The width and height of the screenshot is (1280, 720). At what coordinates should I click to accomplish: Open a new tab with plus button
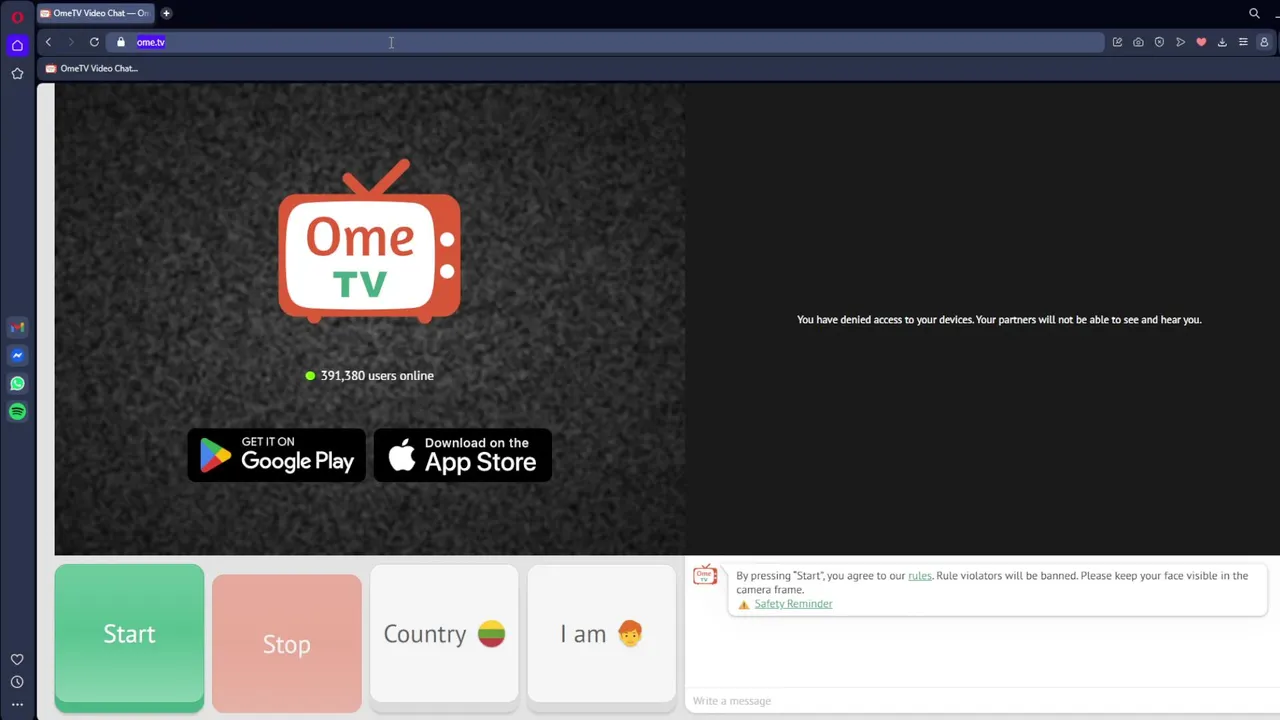166,13
